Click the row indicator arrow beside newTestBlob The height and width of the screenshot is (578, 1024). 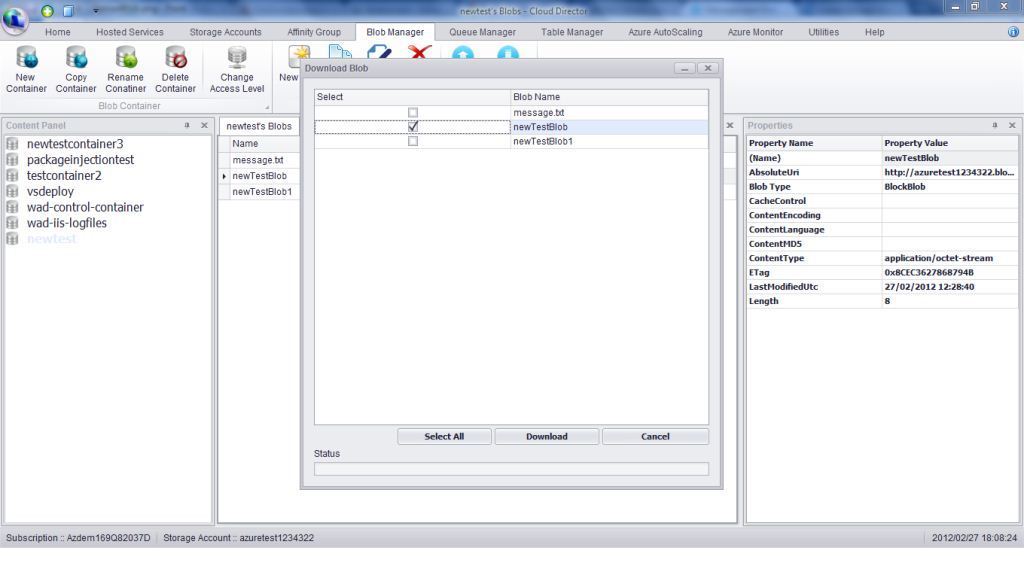coord(224,176)
